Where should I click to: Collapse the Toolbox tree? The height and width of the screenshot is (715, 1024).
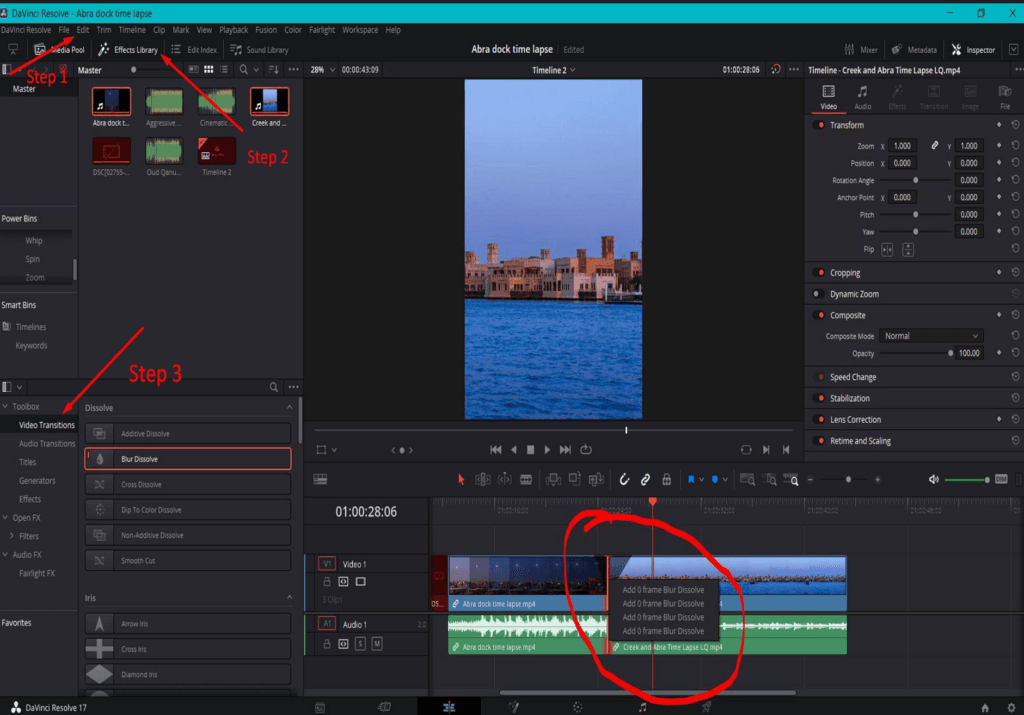[5, 406]
